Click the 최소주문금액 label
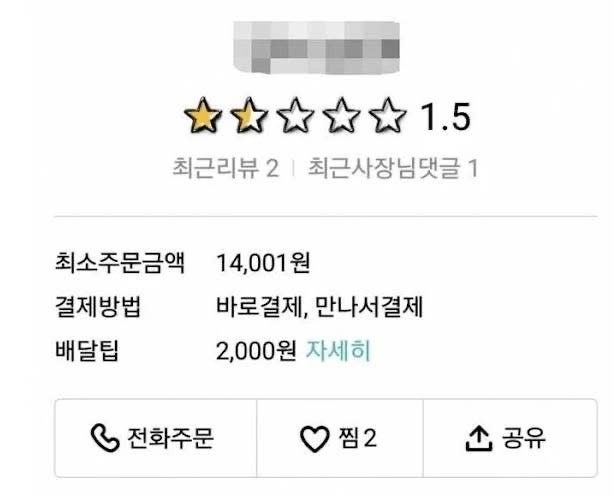The height and width of the screenshot is (497, 614). tap(119, 262)
